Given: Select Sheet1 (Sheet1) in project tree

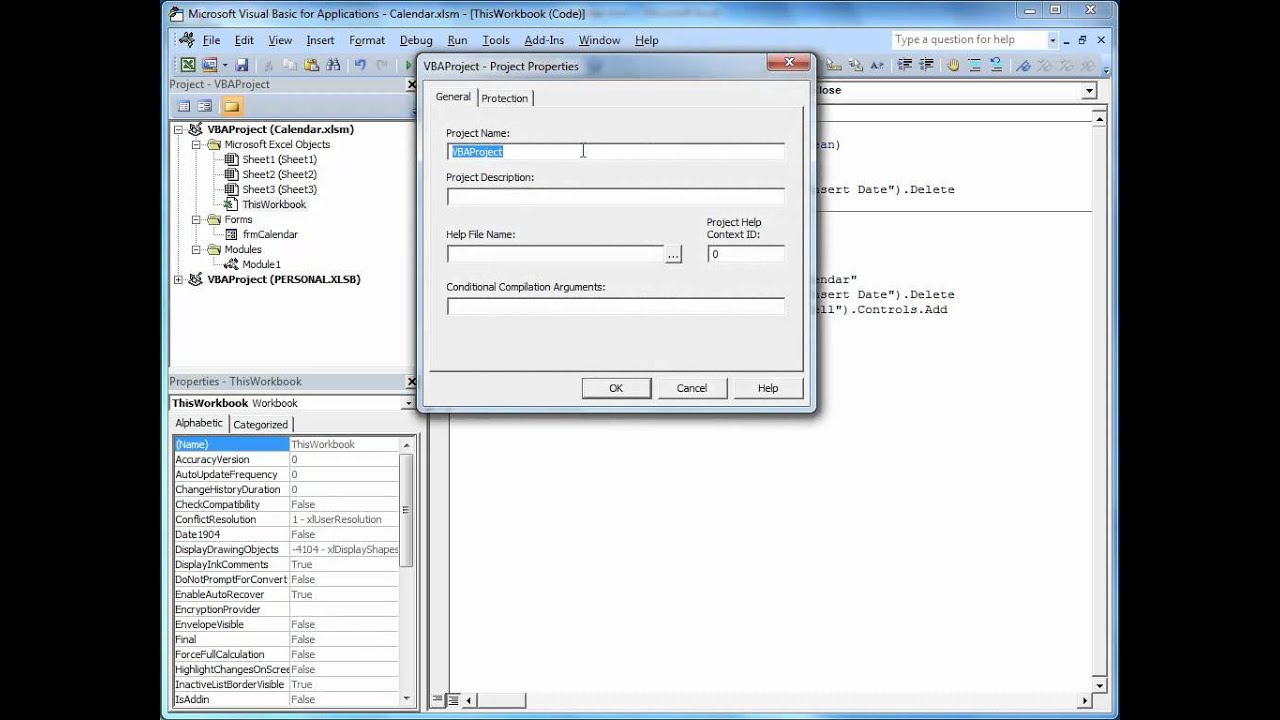Looking at the screenshot, I should [279, 159].
